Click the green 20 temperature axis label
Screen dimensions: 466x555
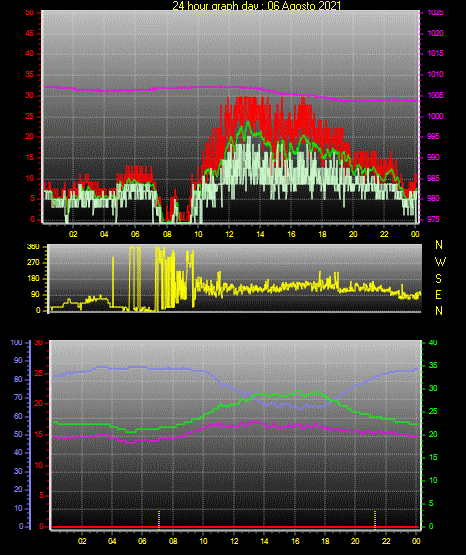click(433, 434)
